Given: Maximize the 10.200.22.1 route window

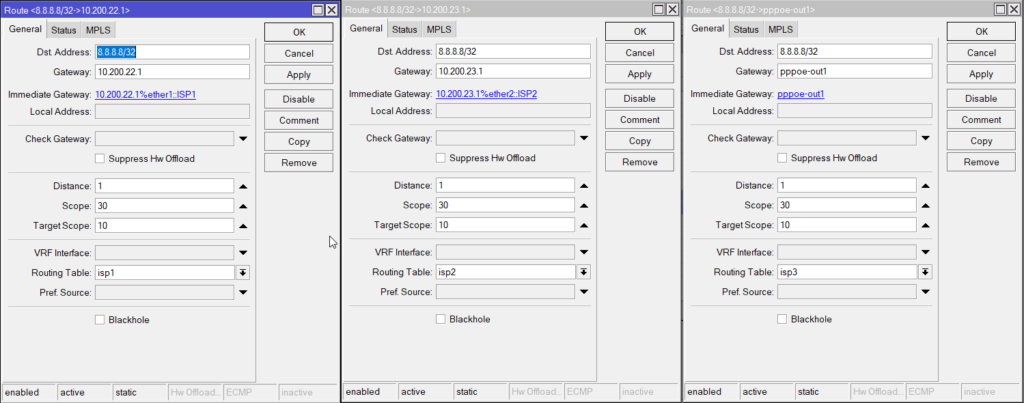Looking at the screenshot, I should (x=318, y=10).
